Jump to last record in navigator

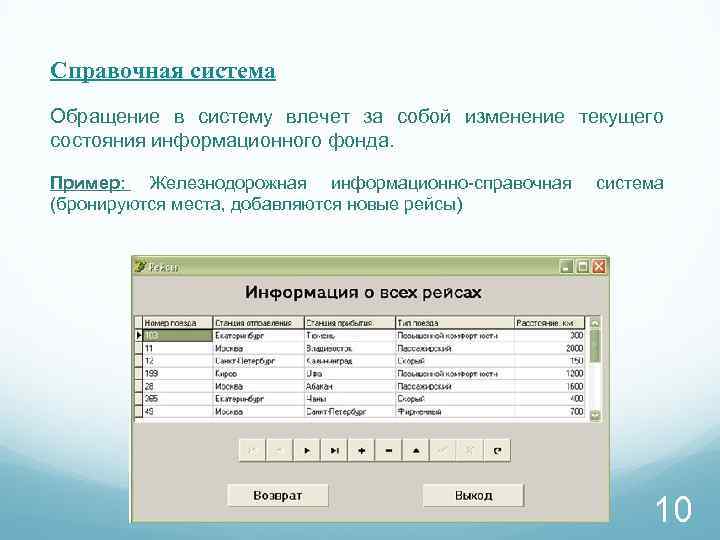coord(334,450)
